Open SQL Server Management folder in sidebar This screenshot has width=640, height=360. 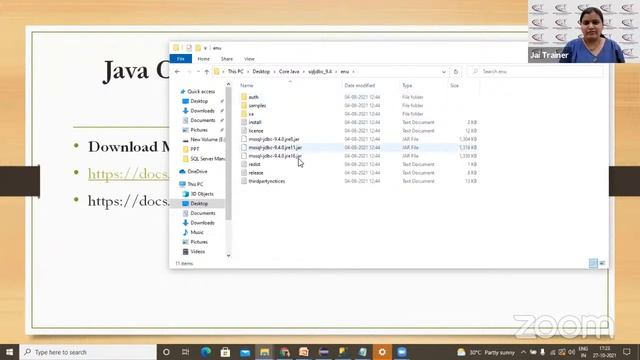point(207,158)
